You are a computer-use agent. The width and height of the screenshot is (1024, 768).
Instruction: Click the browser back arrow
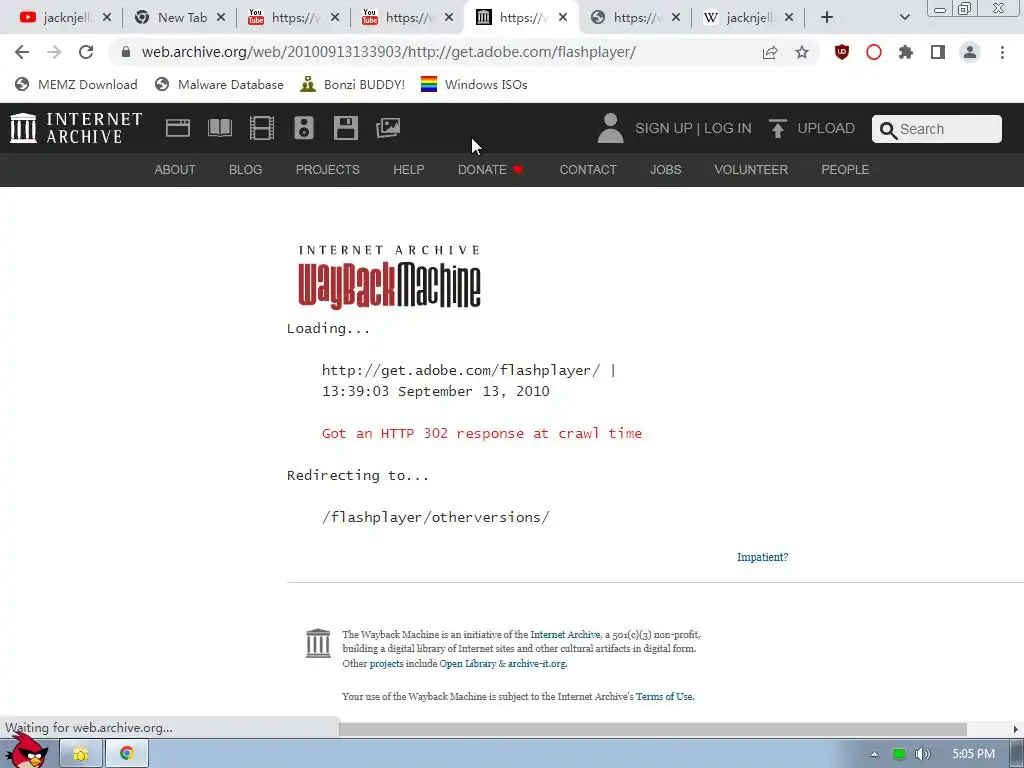pos(22,52)
